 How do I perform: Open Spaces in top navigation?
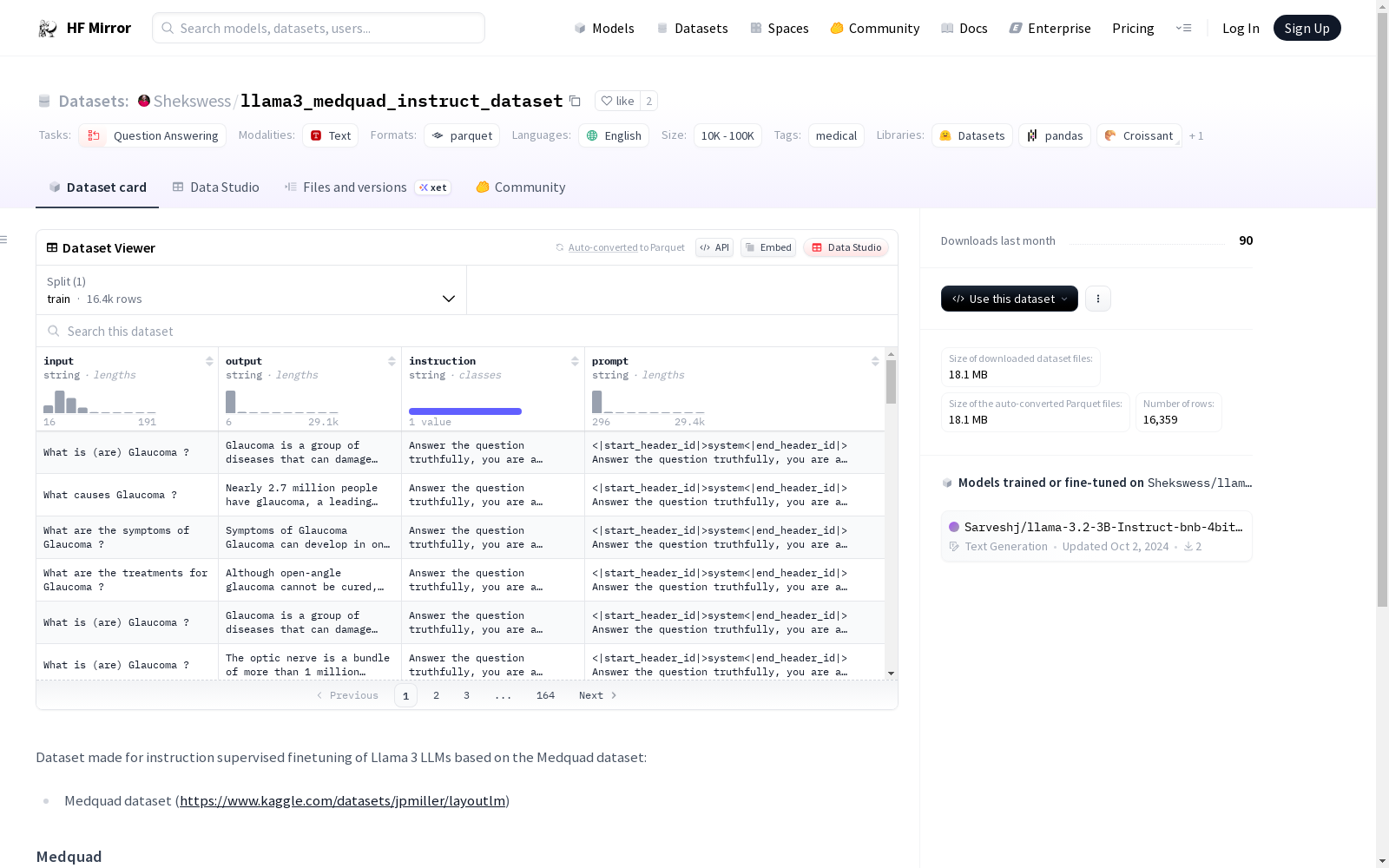pos(780,29)
